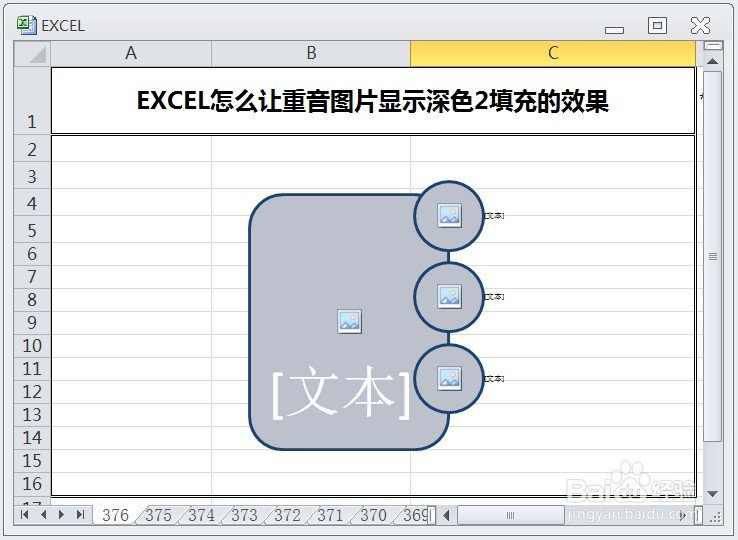Click [文本] label beside top circle
The width and height of the screenshot is (738, 540).
click(494, 216)
